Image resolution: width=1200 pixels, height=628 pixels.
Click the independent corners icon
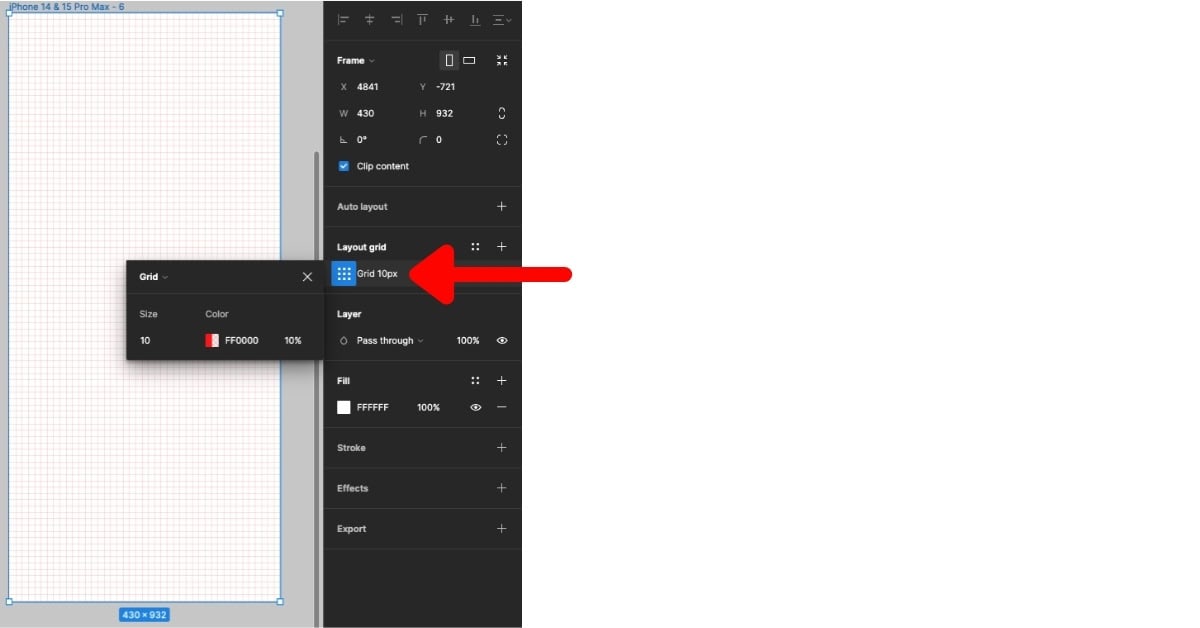click(501, 140)
